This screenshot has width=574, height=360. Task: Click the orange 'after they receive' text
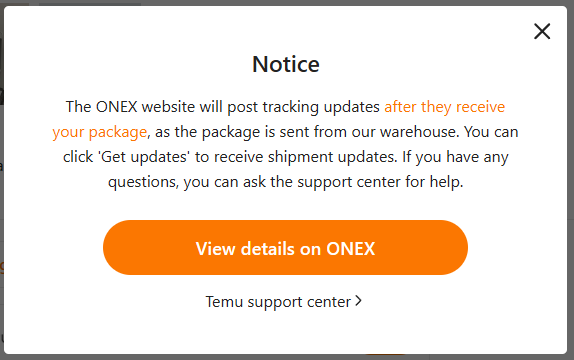tap(444, 107)
